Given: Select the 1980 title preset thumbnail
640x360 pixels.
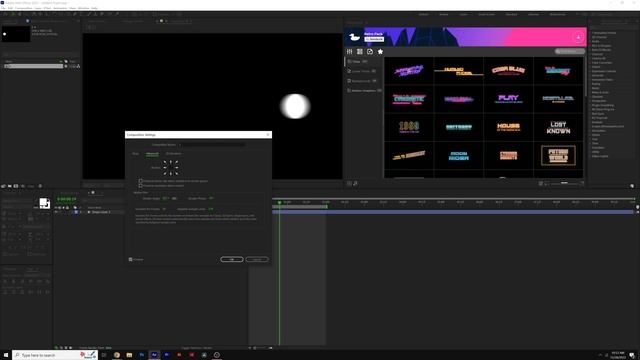Looking at the screenshot, I should coord(409,127).
